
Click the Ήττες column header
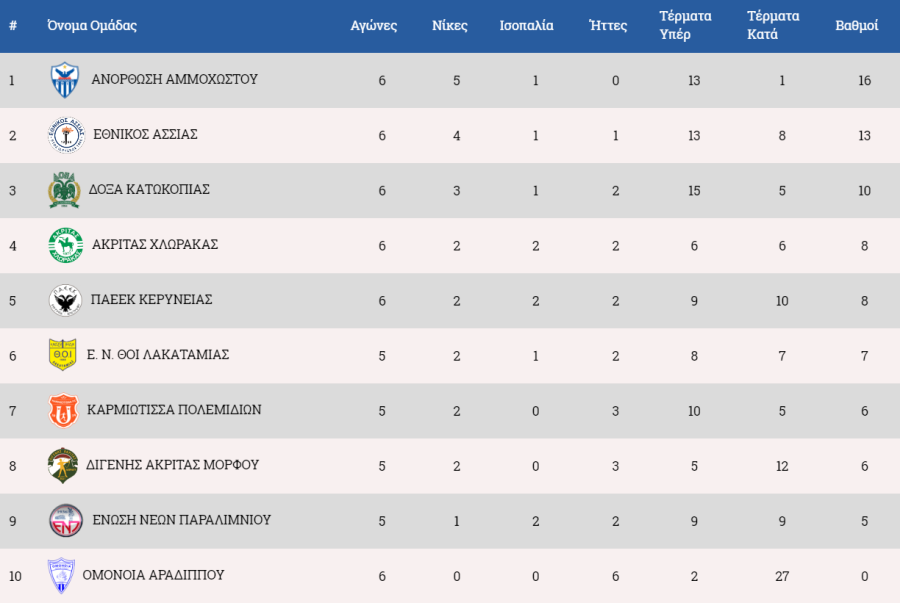[x=608, y=25]
